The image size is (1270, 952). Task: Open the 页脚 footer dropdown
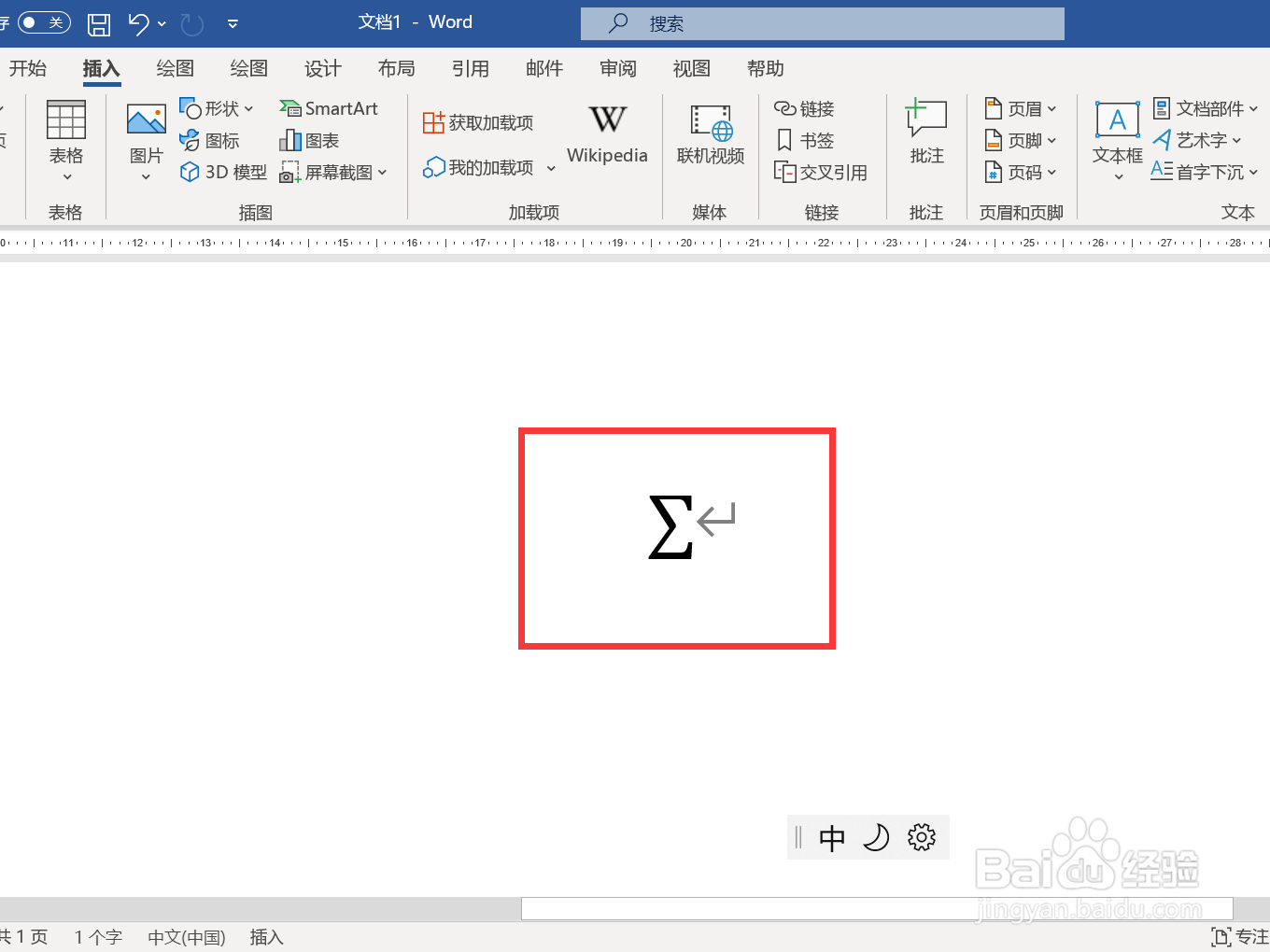coord(1021,140)
